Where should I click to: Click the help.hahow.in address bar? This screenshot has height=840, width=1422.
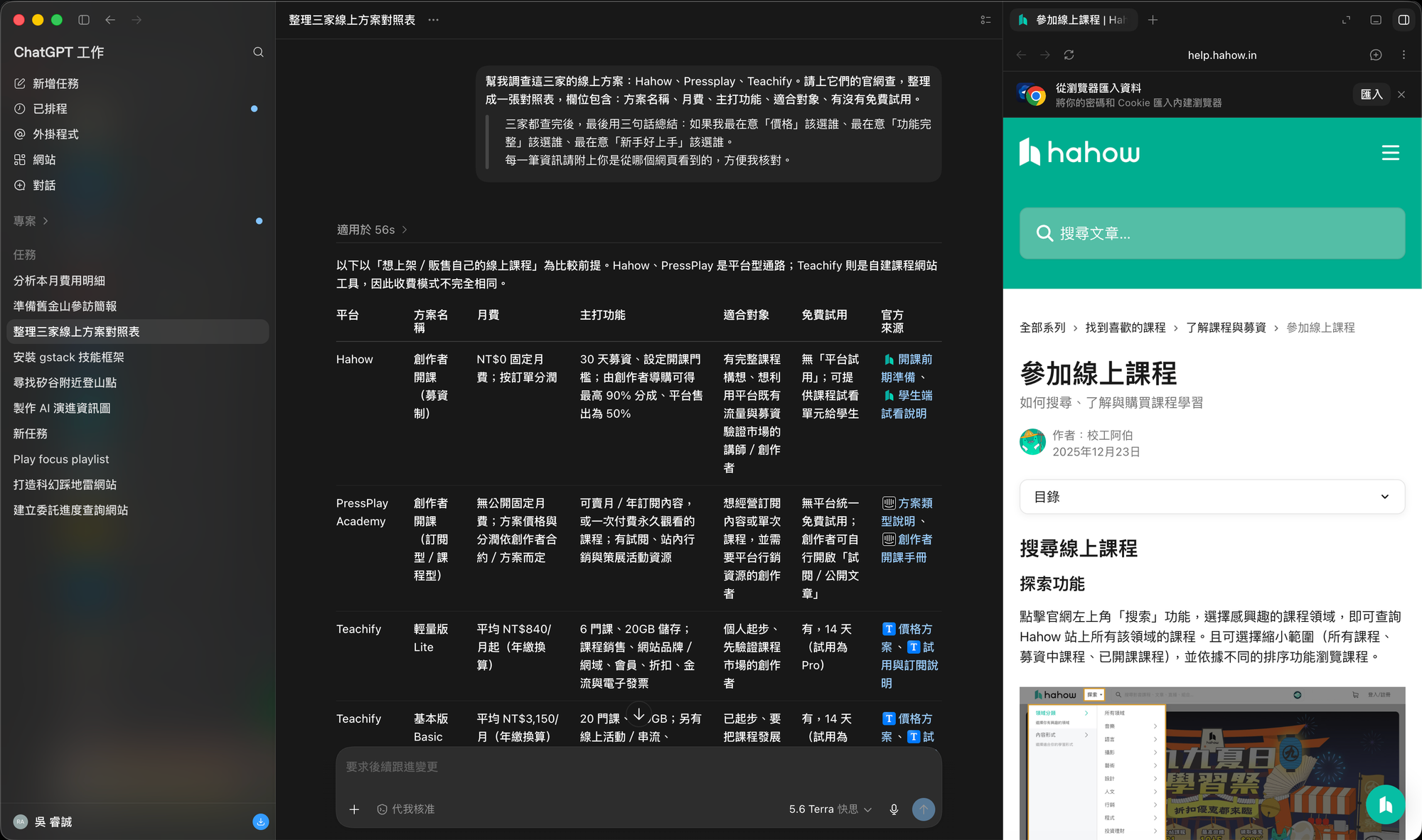coord(1221,55)
